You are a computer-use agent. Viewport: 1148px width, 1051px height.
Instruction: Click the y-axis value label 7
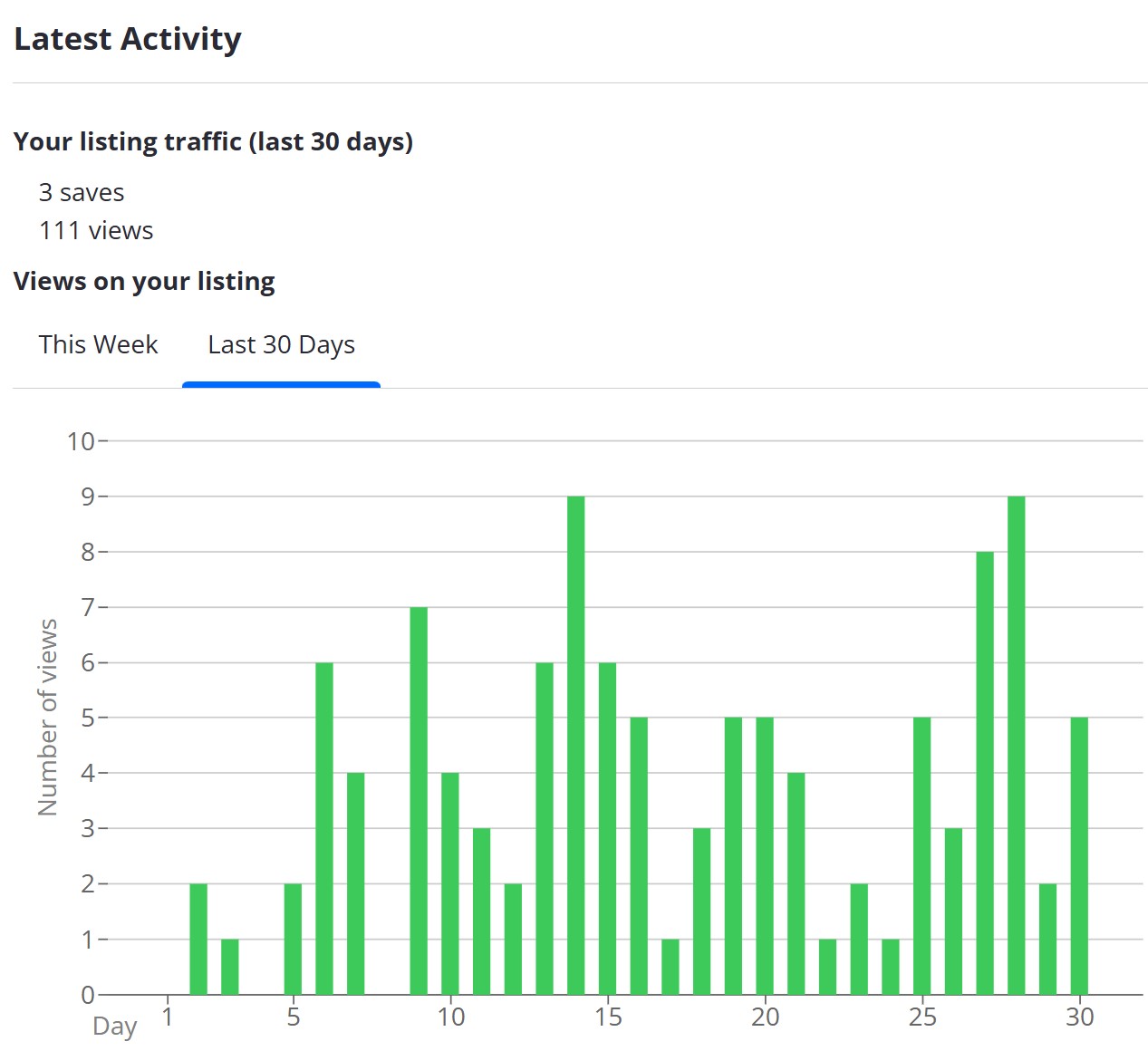point(88,607)
